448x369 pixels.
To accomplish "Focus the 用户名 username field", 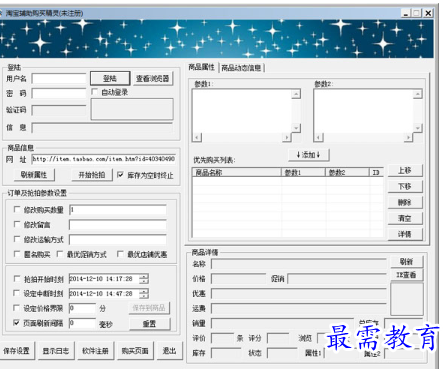I will click(59, 78).
